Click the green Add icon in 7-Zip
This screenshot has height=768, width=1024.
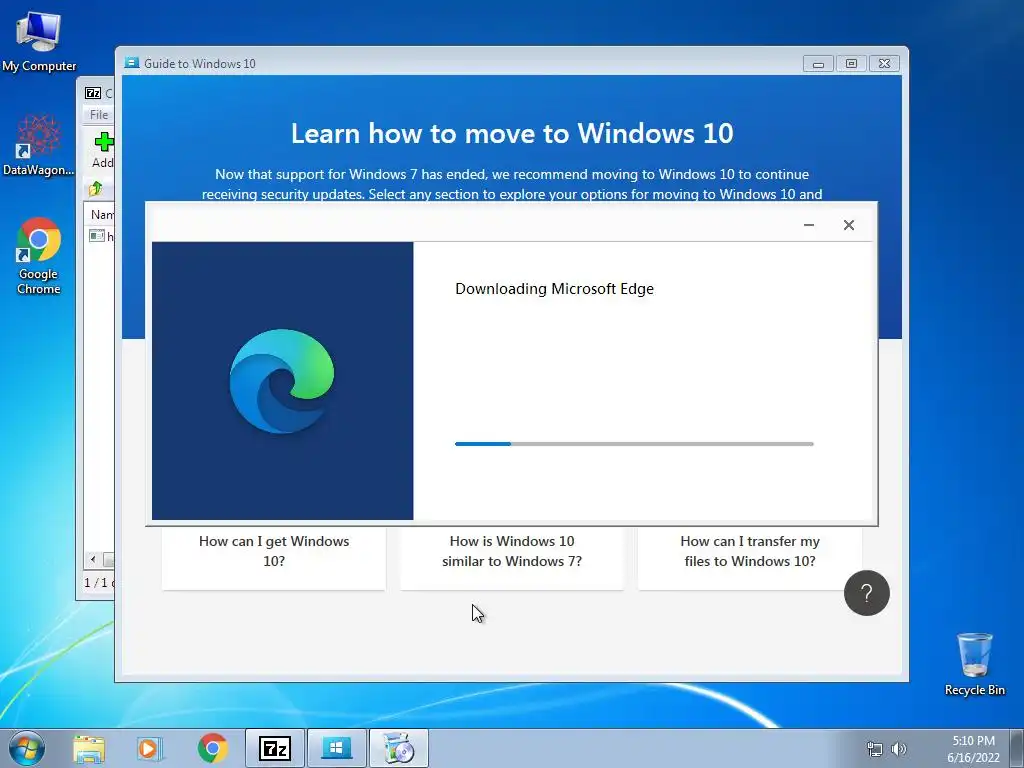[103, 142]
